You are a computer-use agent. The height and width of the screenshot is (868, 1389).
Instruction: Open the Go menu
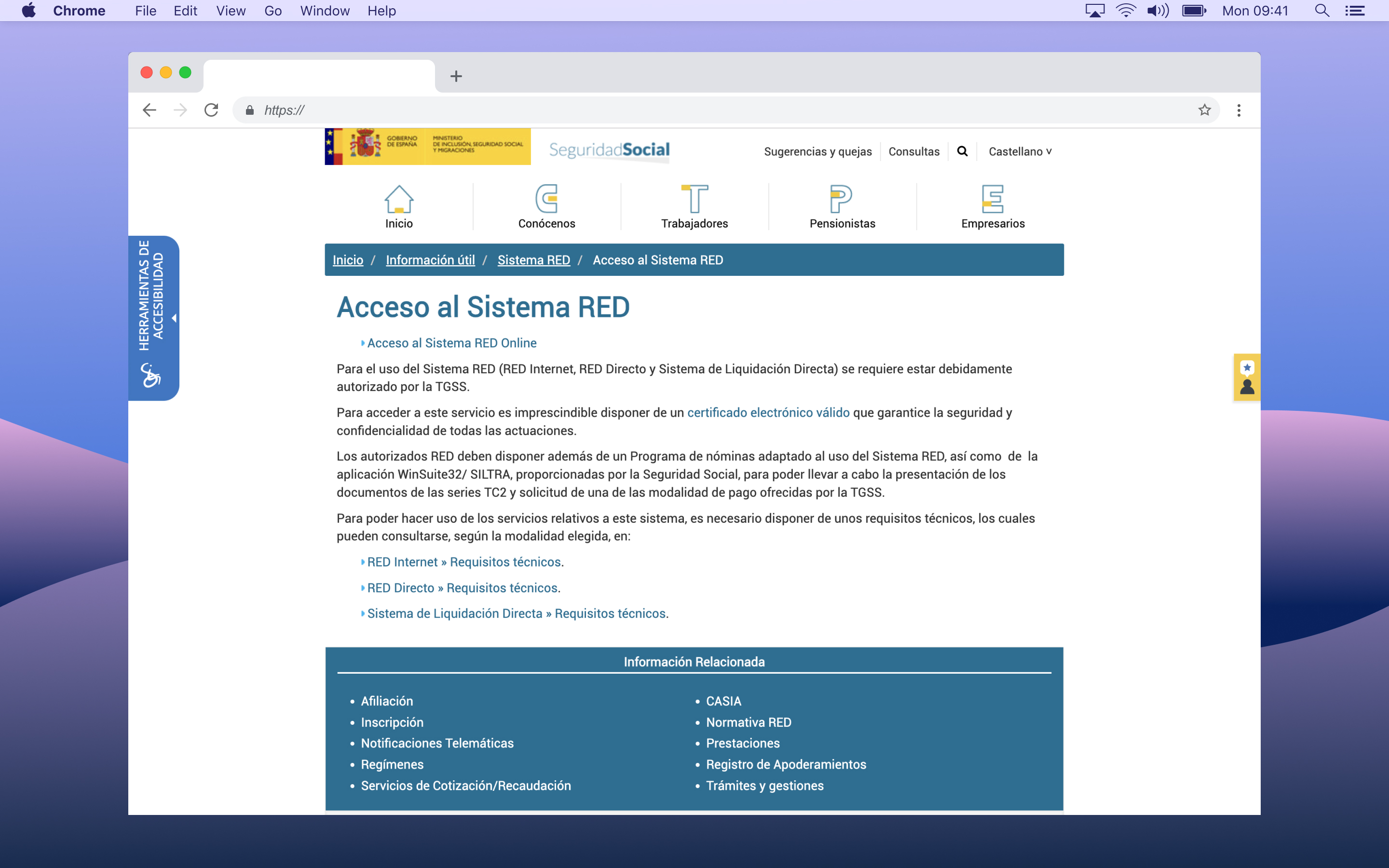pyautogui.click(x=273, y=11)
